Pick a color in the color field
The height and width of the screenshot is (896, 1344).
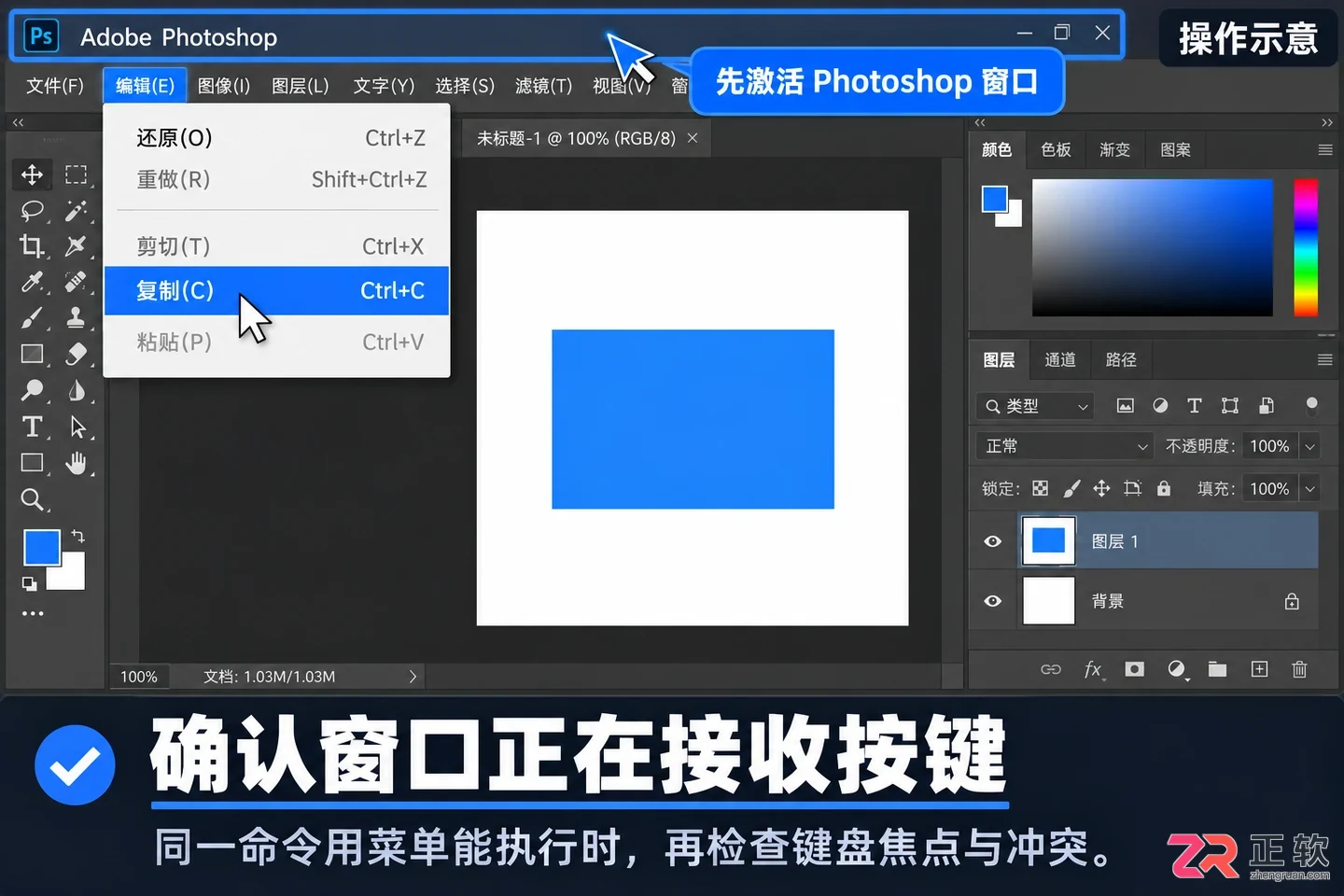coord(1152,247)
